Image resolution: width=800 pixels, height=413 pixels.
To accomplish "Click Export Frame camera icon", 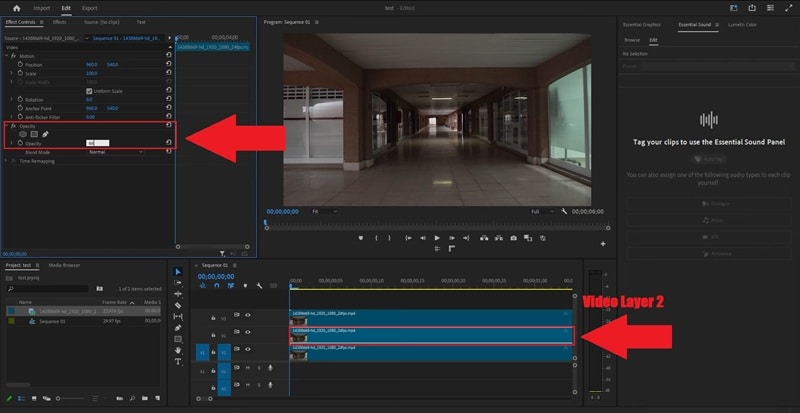I will [513, 238].
